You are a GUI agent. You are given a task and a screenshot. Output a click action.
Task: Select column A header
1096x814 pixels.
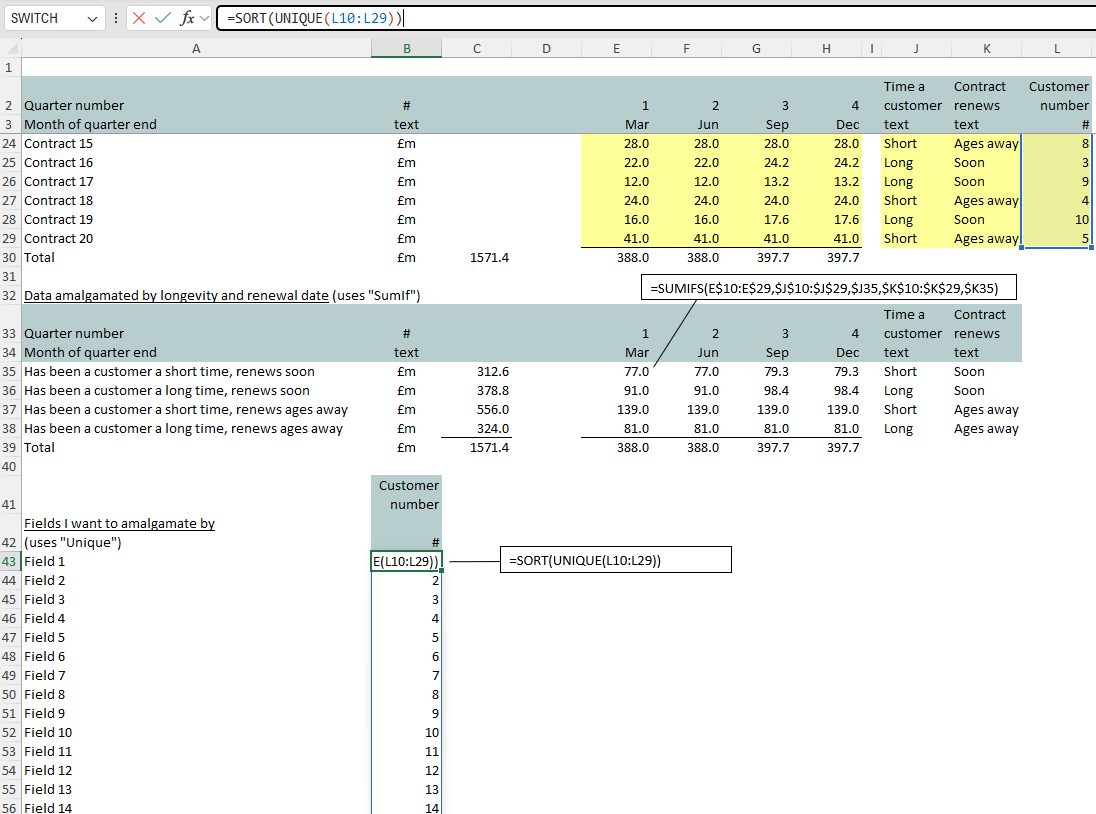[x=195, y=49]
